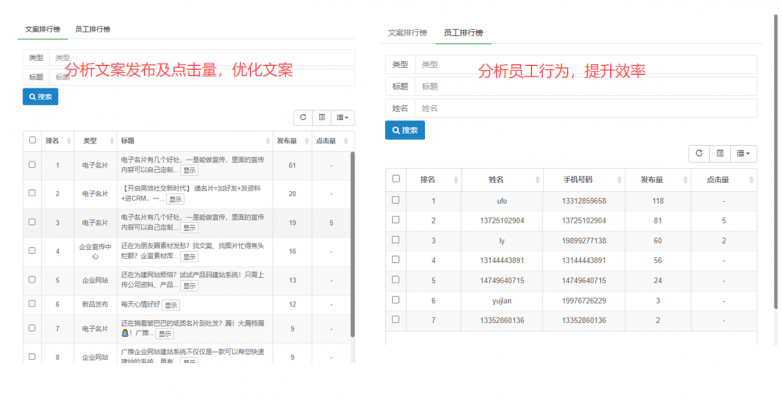Check copywriting row 每天心情好好 checkbox
This screenshot has width=782, height=400.
[32, 303]
